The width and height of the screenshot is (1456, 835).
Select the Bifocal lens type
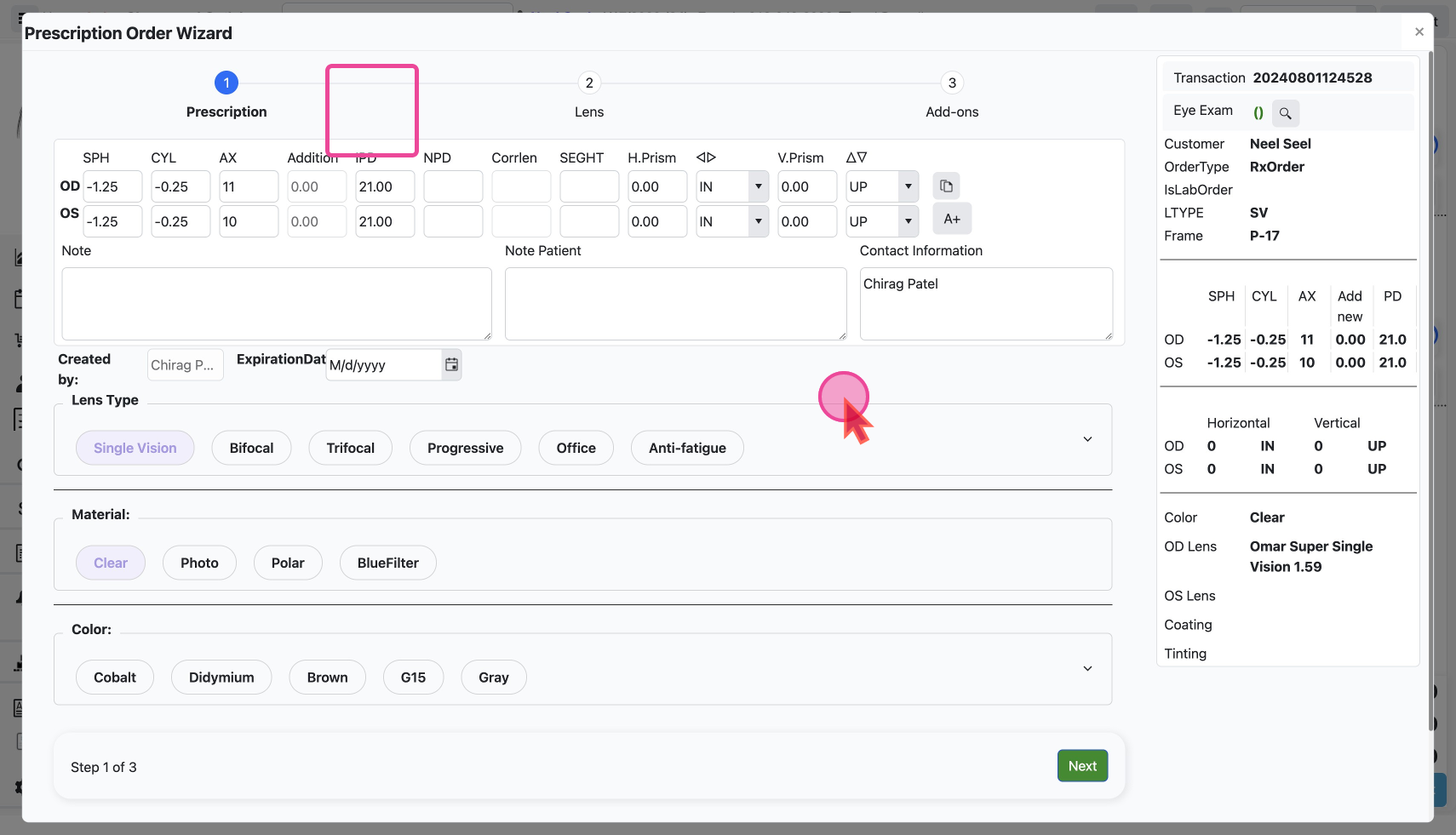pos(251,449)
